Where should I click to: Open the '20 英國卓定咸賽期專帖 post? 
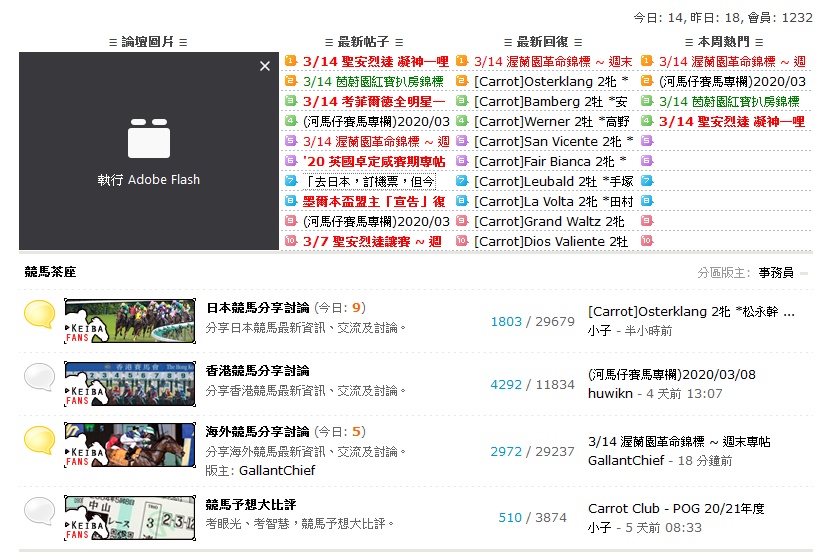373,161
